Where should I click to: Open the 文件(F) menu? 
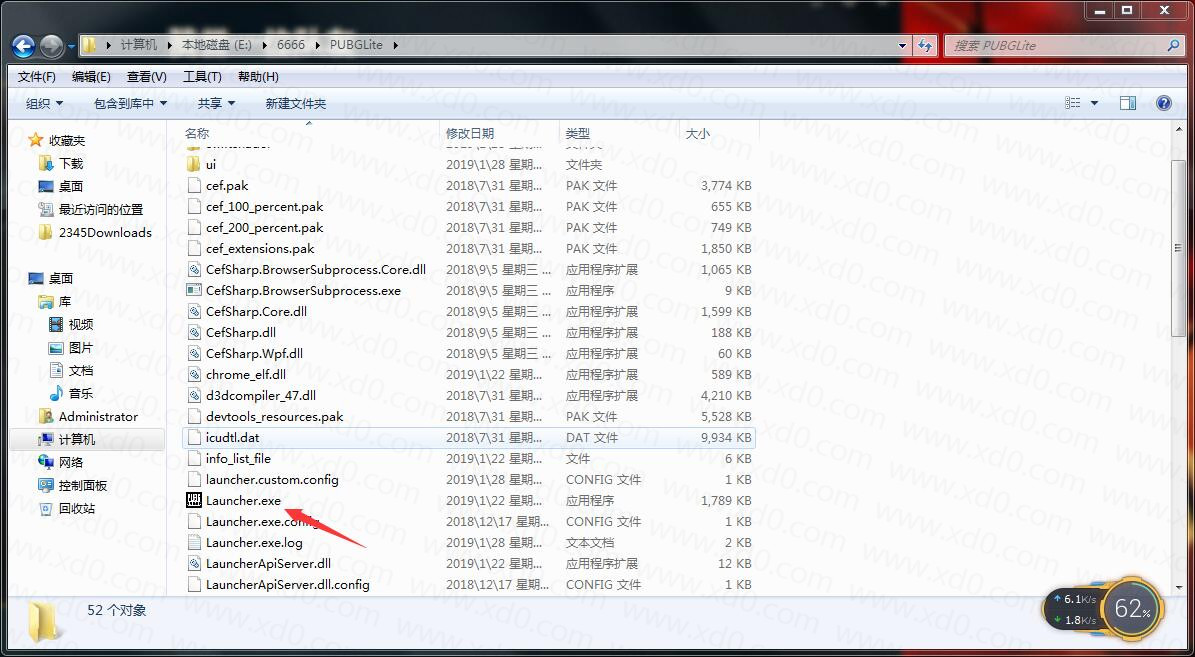click(37, 77)
